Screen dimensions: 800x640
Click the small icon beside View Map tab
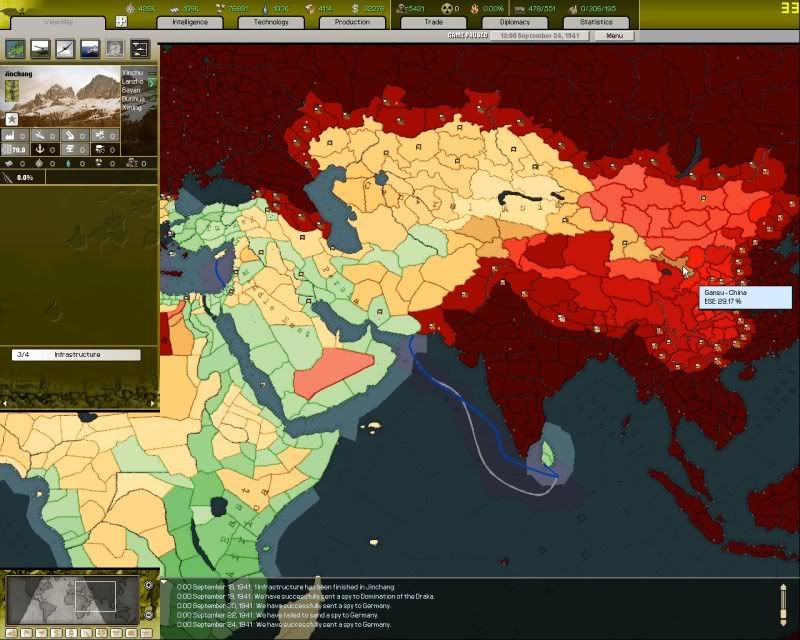(121, 21)
